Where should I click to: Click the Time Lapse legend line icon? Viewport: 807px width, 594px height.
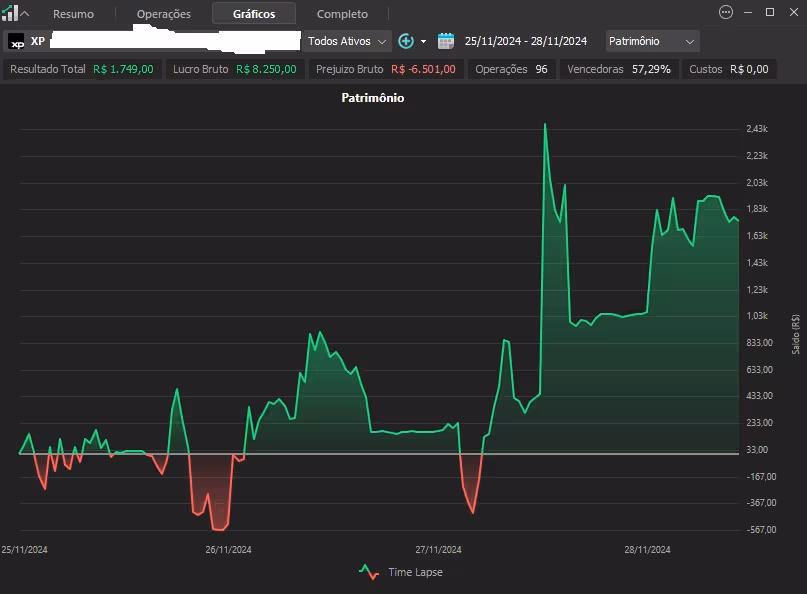pos(369,572)
